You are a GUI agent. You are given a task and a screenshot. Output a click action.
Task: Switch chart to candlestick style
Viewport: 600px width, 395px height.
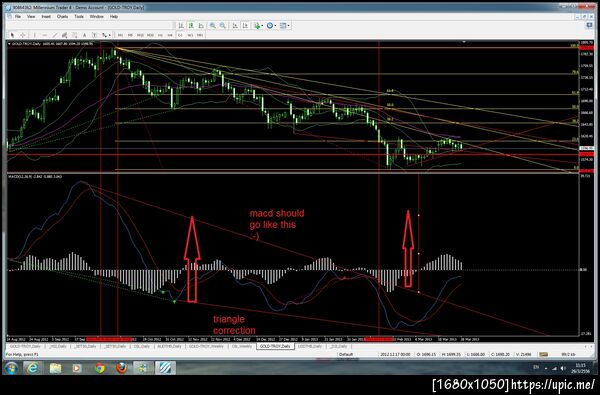click(191, 26)
